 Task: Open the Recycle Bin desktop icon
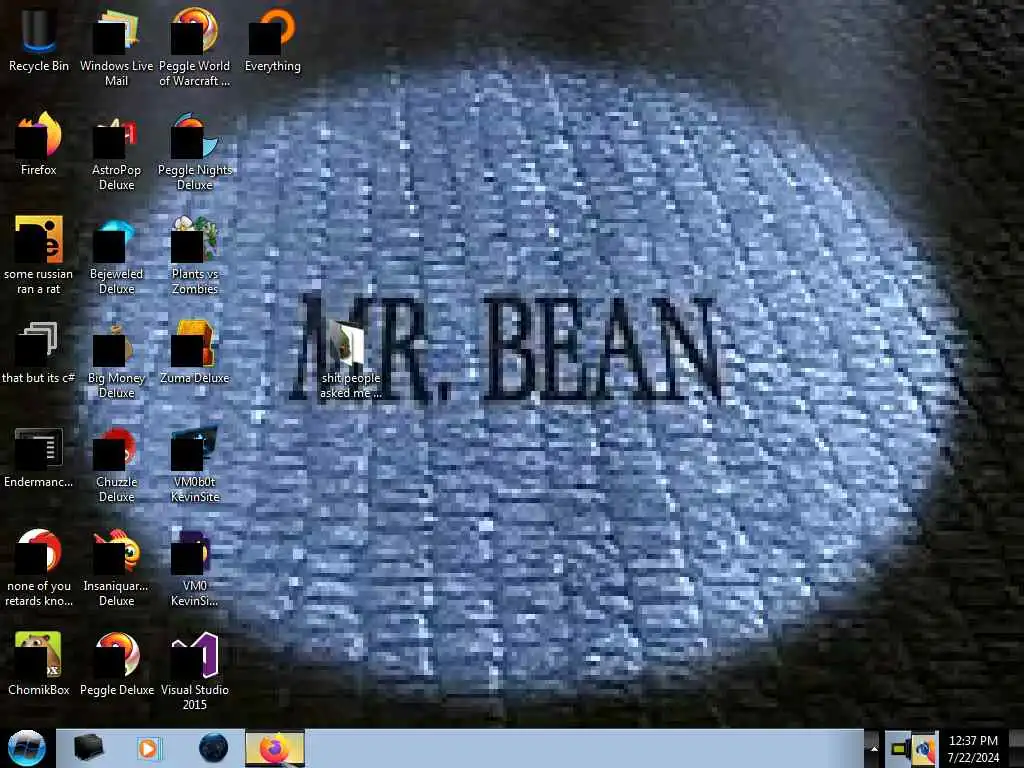(x=39, y=39)
